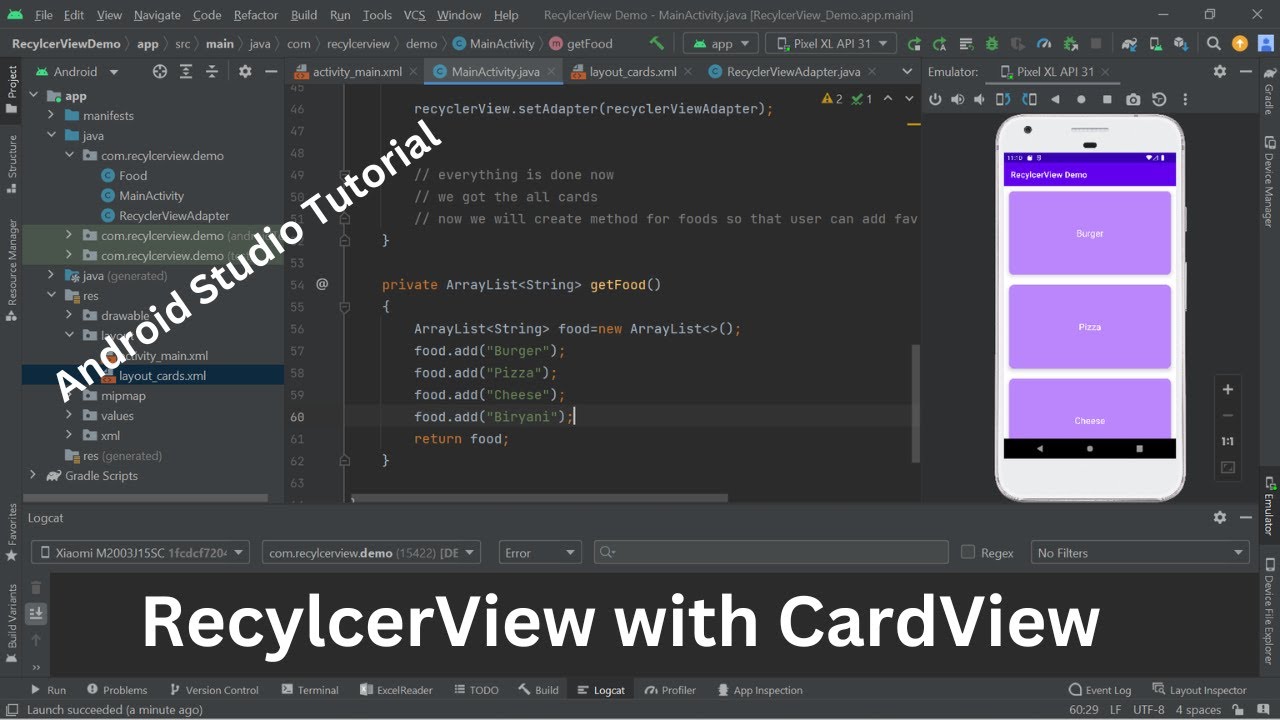The image size is (1280, 720).
Task: Click the editor vertical scrollbar
Action: [x=914, y=404]
